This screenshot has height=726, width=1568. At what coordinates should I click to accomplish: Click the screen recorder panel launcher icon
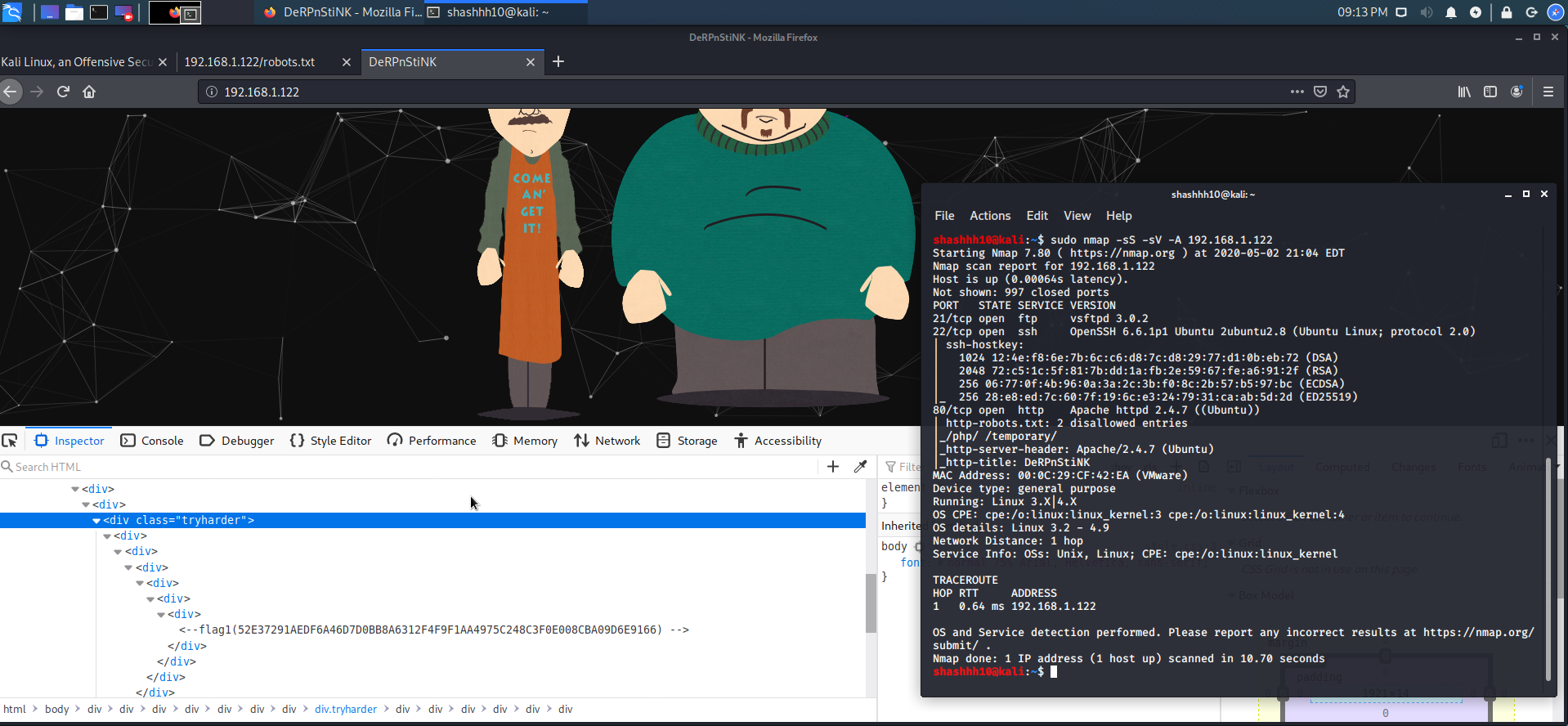[x=124, y=12]
